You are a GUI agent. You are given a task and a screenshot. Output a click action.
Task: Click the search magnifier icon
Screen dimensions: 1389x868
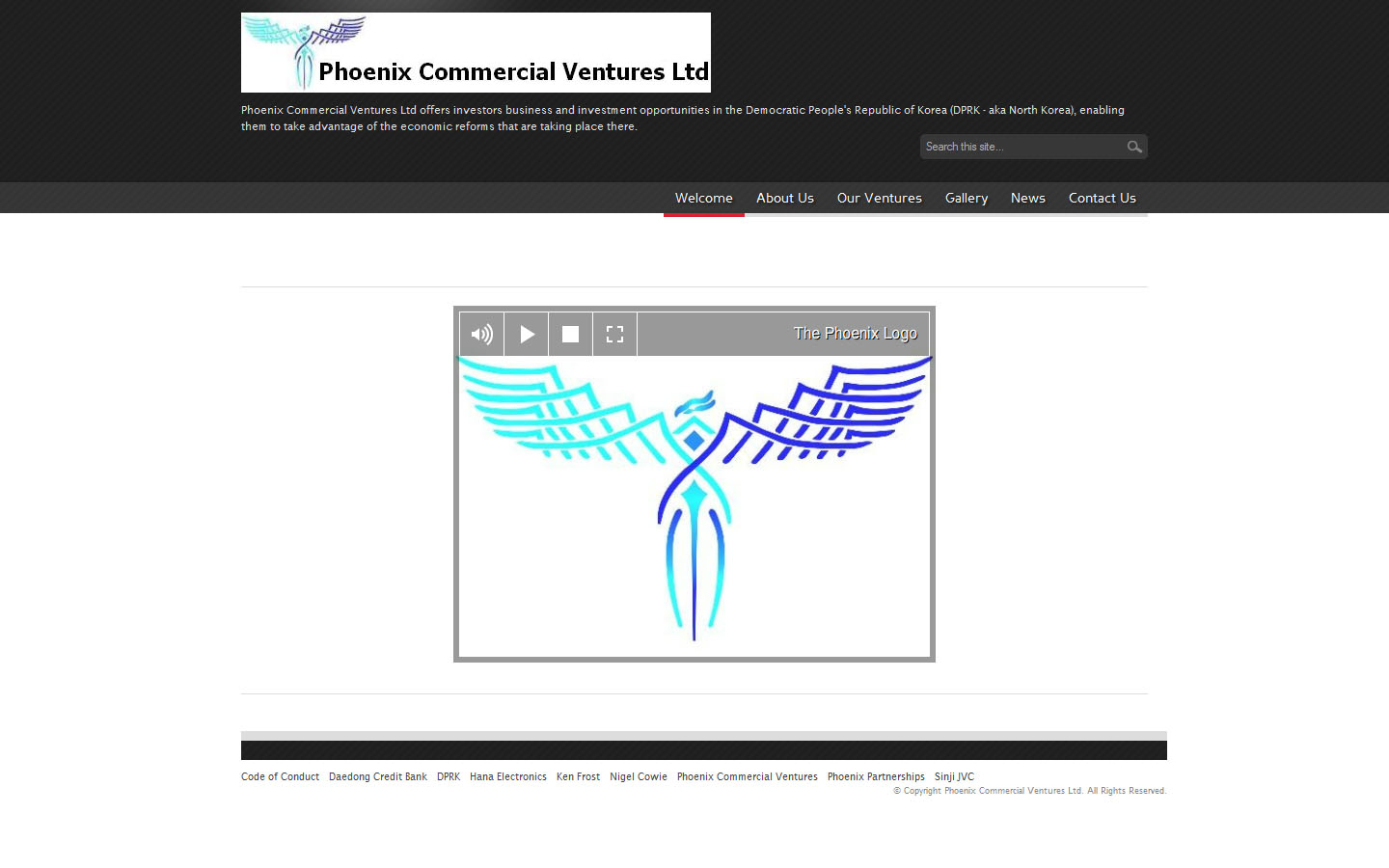(1134, 147)
